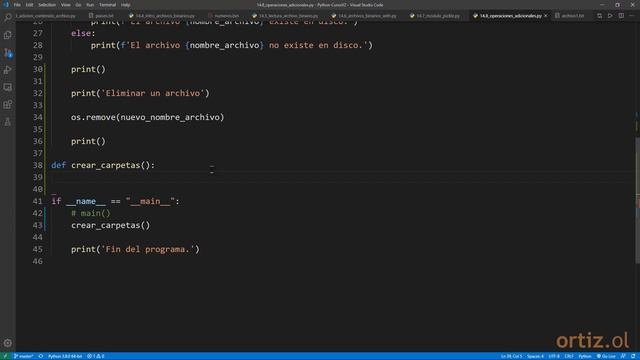The height and width of the screenshot is (360, 640).
Task: Click the synchronize changes icon in the status bar
Action: (41, 356)
